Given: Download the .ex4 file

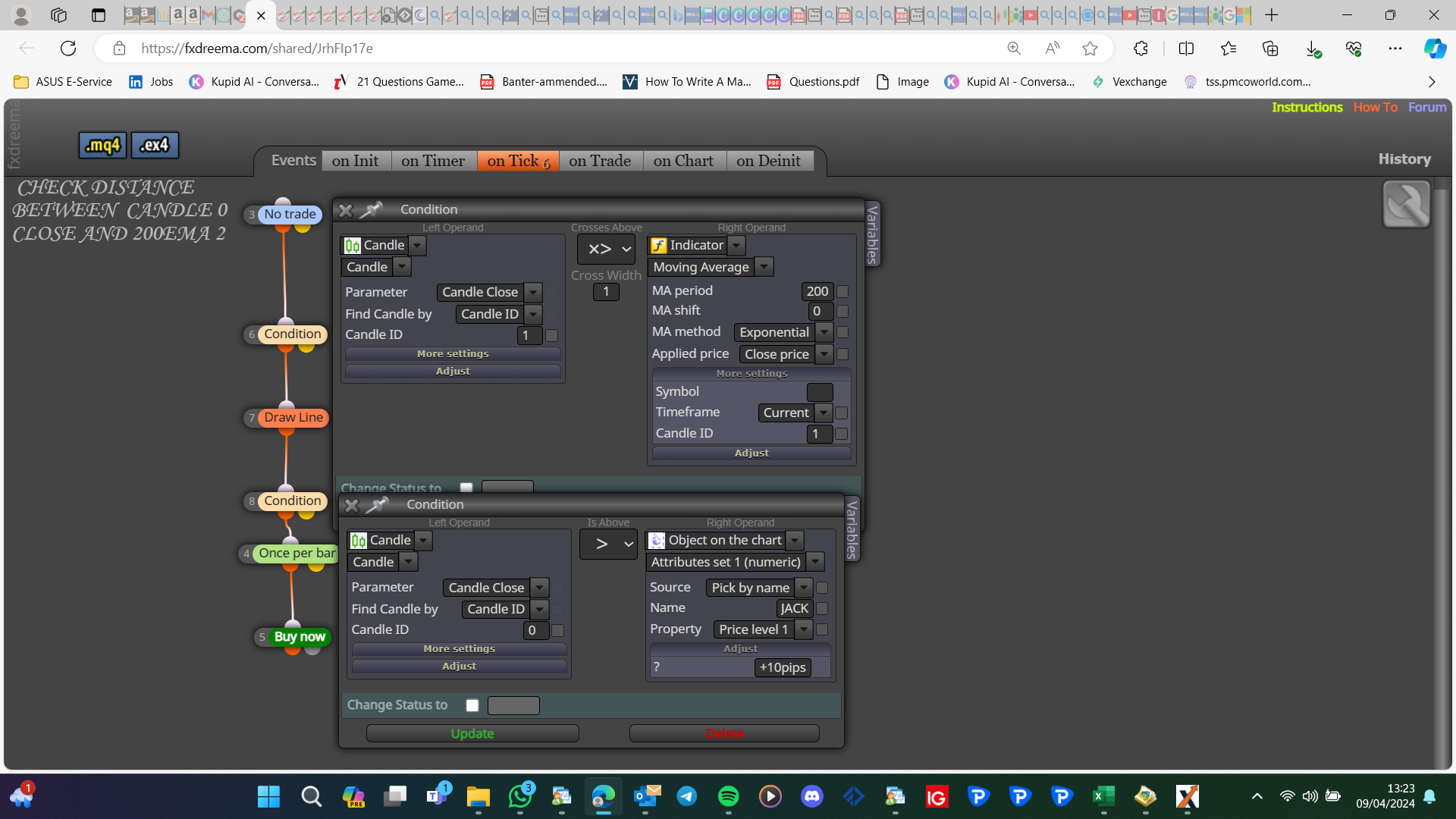Looking at the screenshot, I should point(155,145).
